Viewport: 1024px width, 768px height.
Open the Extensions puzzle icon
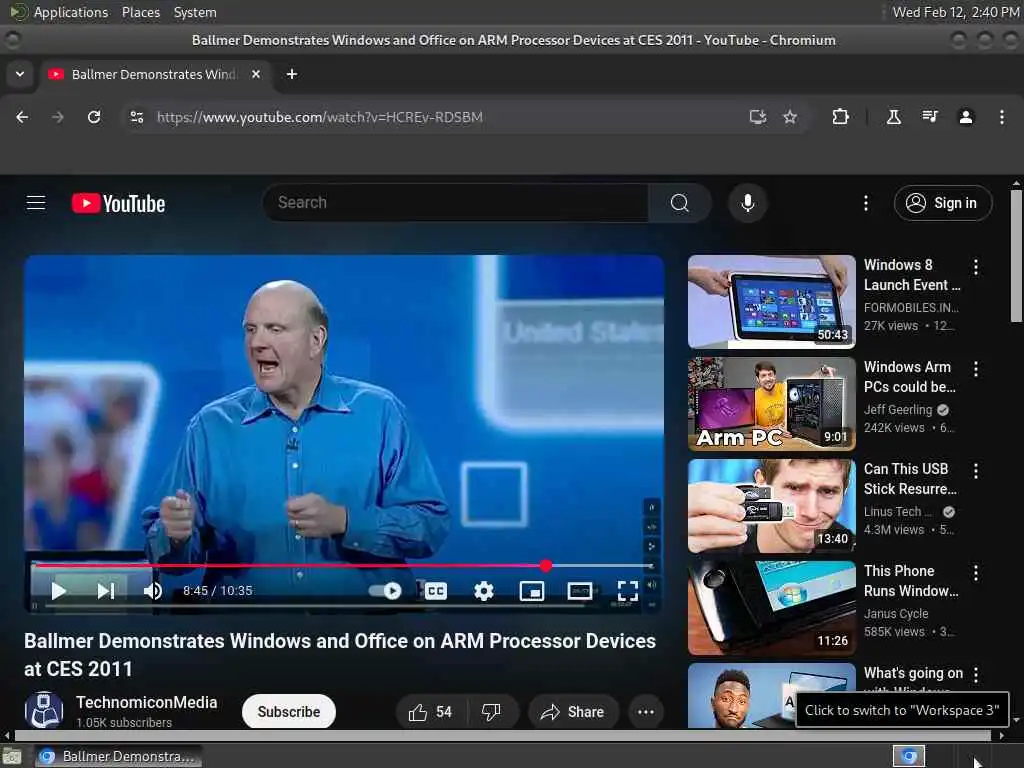pos(840,117)
